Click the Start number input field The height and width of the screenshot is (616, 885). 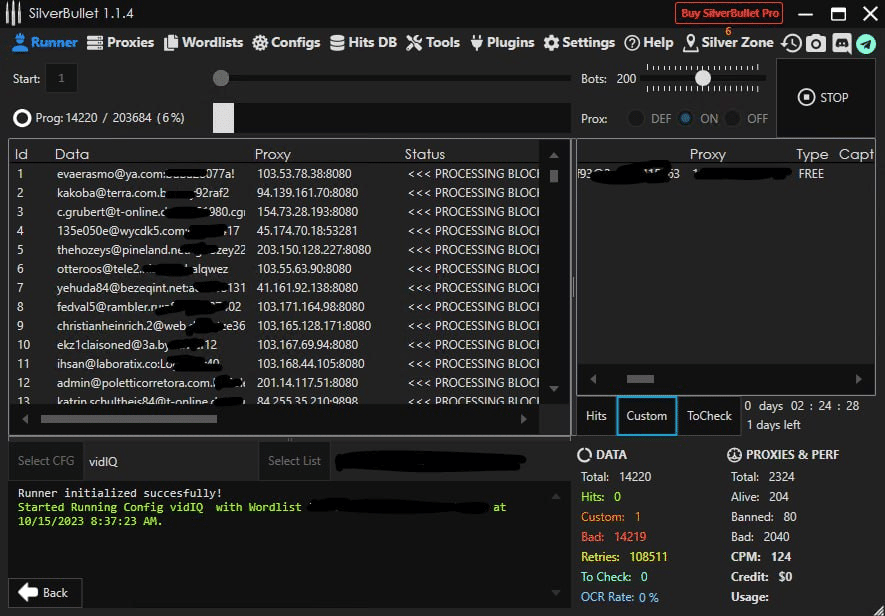(x=61, y=78)
